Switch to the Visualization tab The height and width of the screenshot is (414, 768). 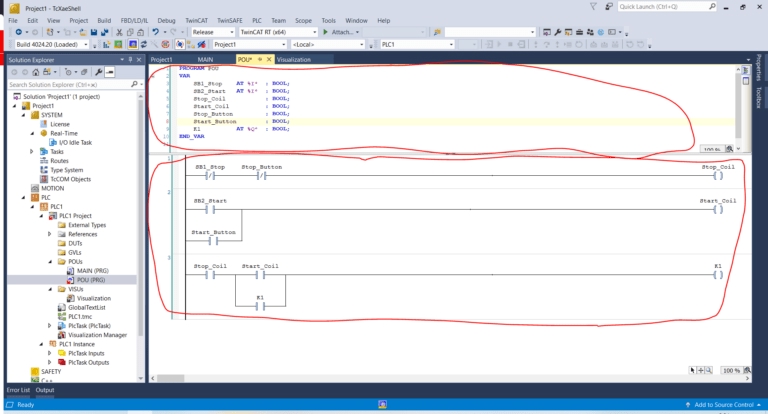coord(293,60)
